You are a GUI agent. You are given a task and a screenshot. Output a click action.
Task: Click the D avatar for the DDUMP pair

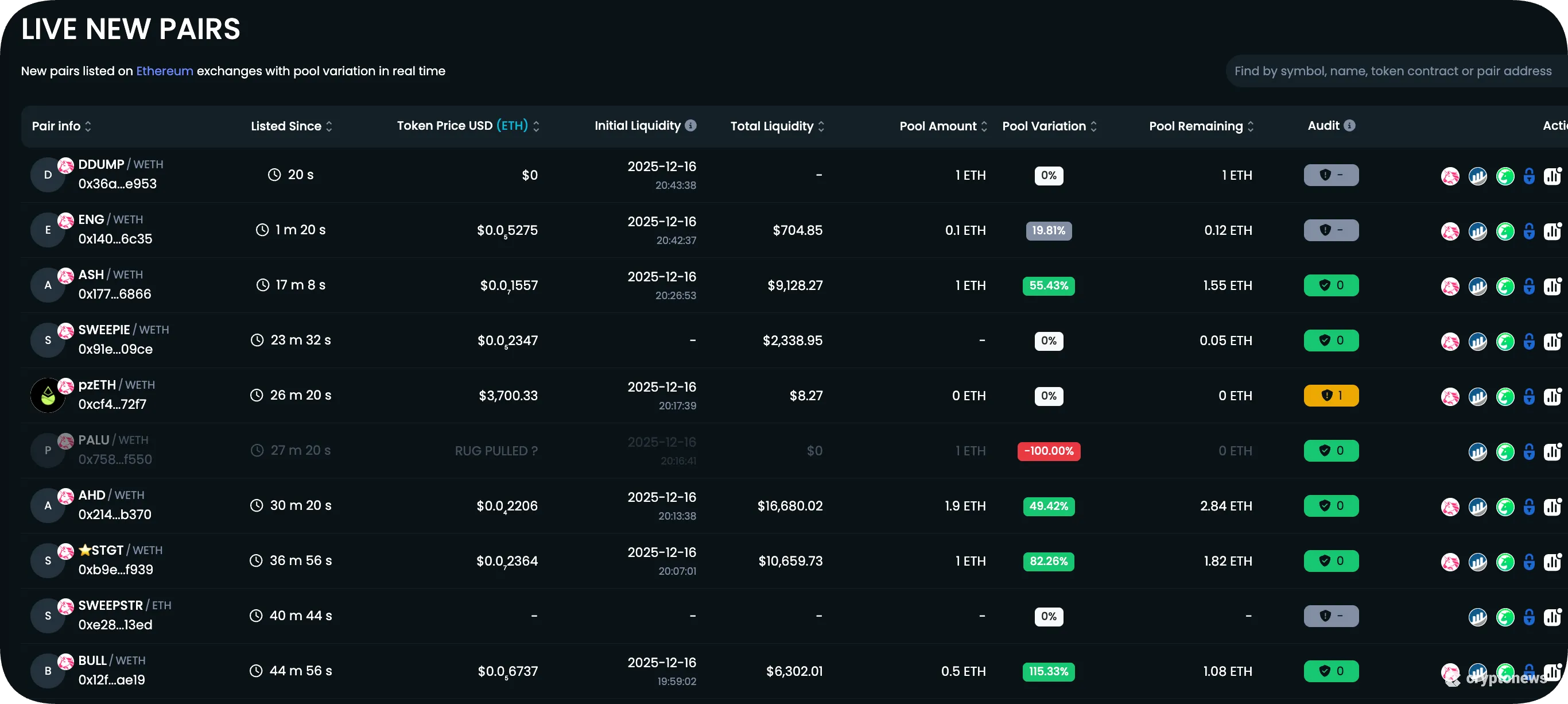coord(48,175)
